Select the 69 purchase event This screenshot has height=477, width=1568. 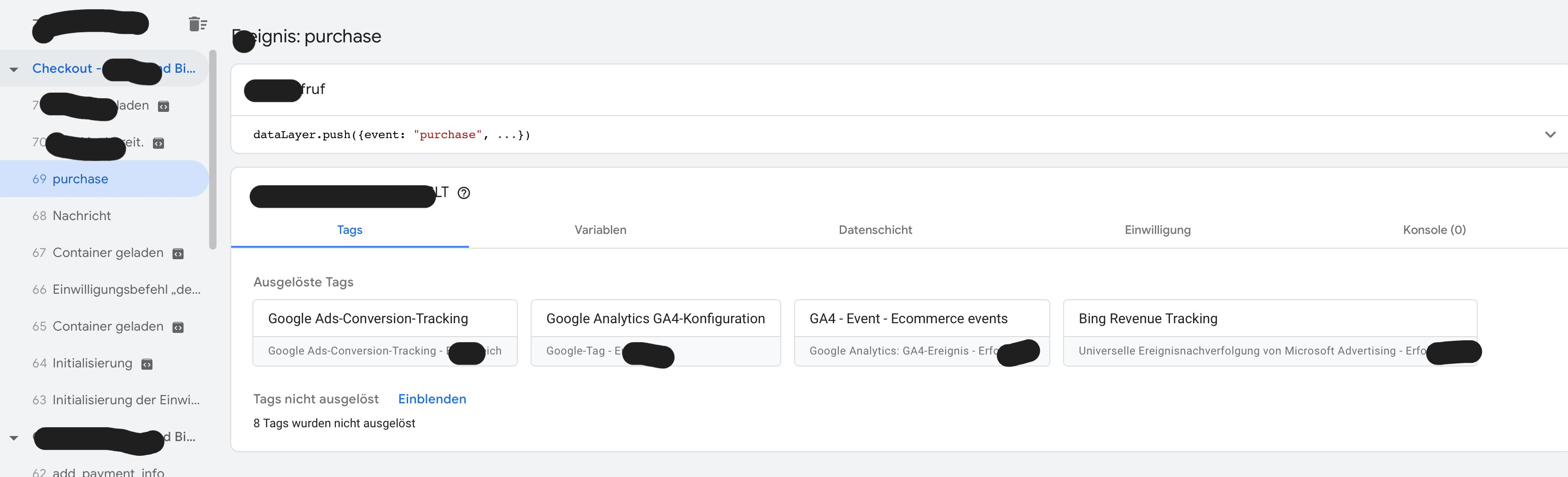tap(80, 179)
